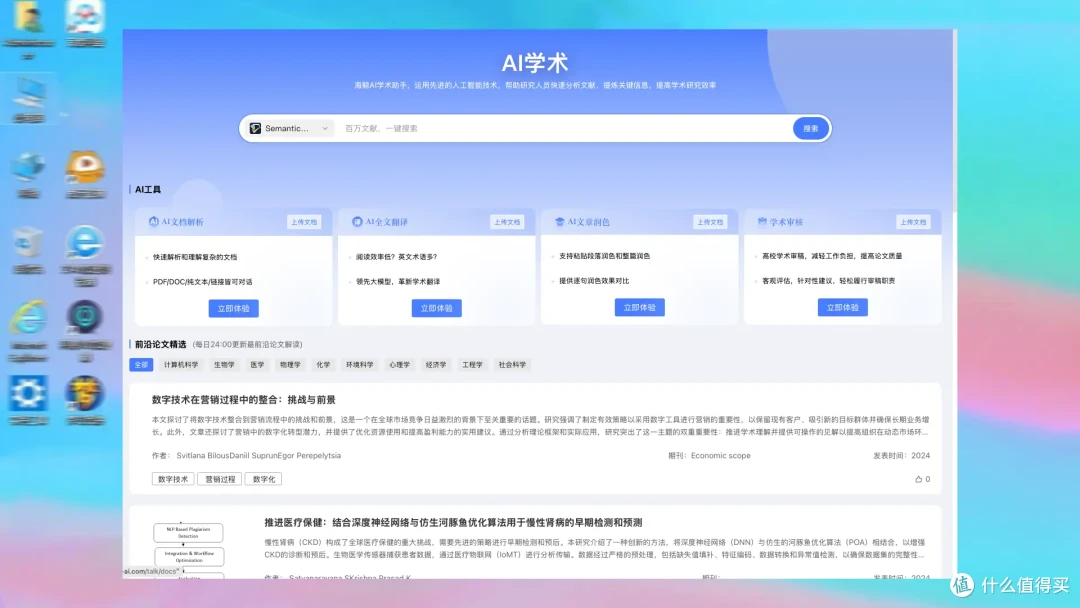Switch to the 社会科学 category tab
Image resolution: width=1080 pixels, height=608 pixels.
point(512,365)
